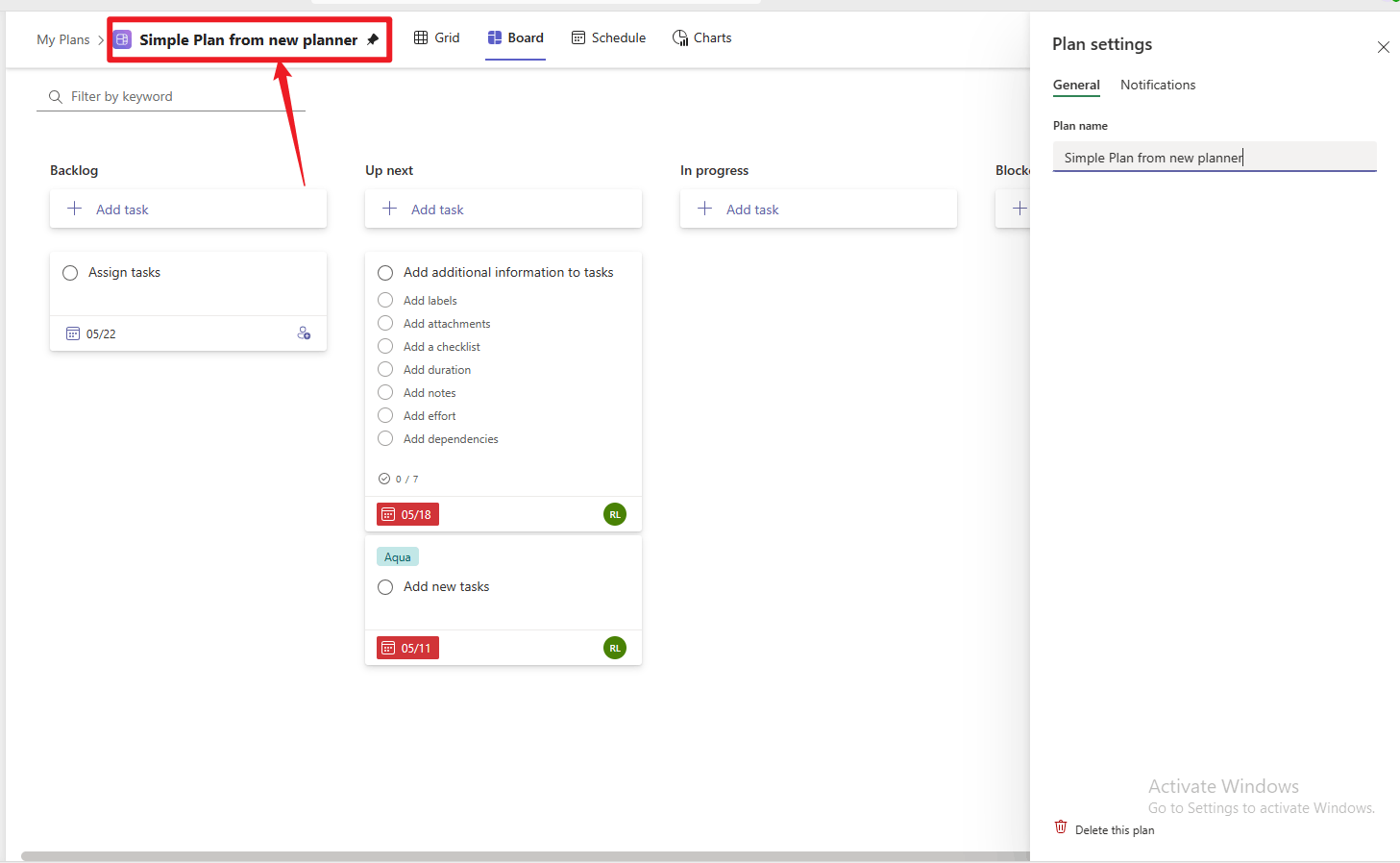The width and height of the screenshot is (1400, 863).
Task: Click the breadcrumb chevron after My Plans
Action: 101,40
